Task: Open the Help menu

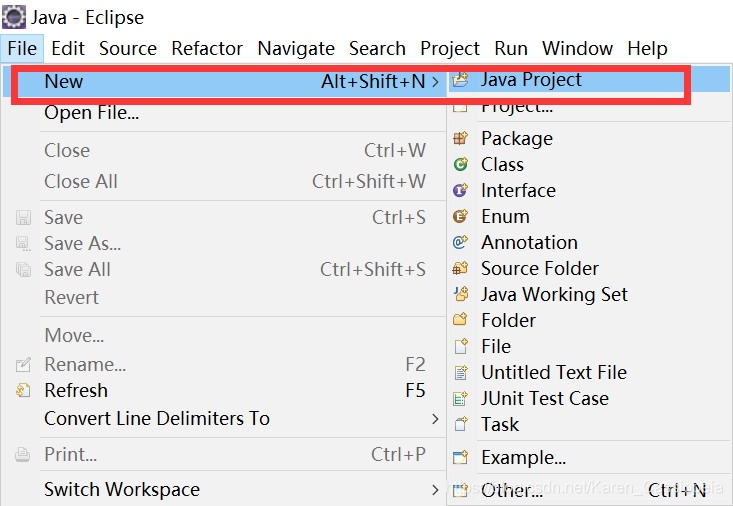Action: 647,48
